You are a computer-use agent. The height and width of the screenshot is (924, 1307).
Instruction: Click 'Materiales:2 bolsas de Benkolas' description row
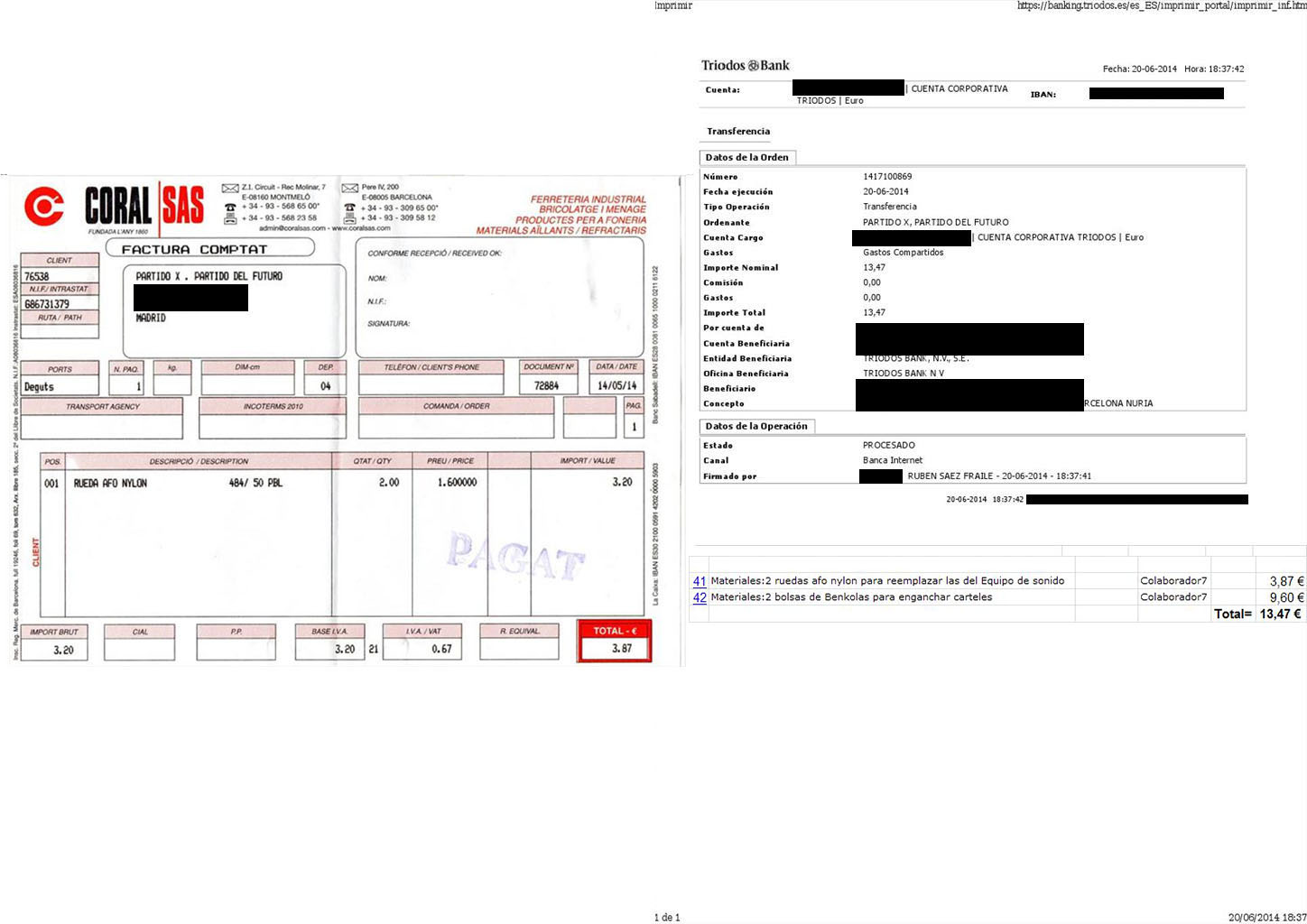pyautogui.click(x=851, y=597)
